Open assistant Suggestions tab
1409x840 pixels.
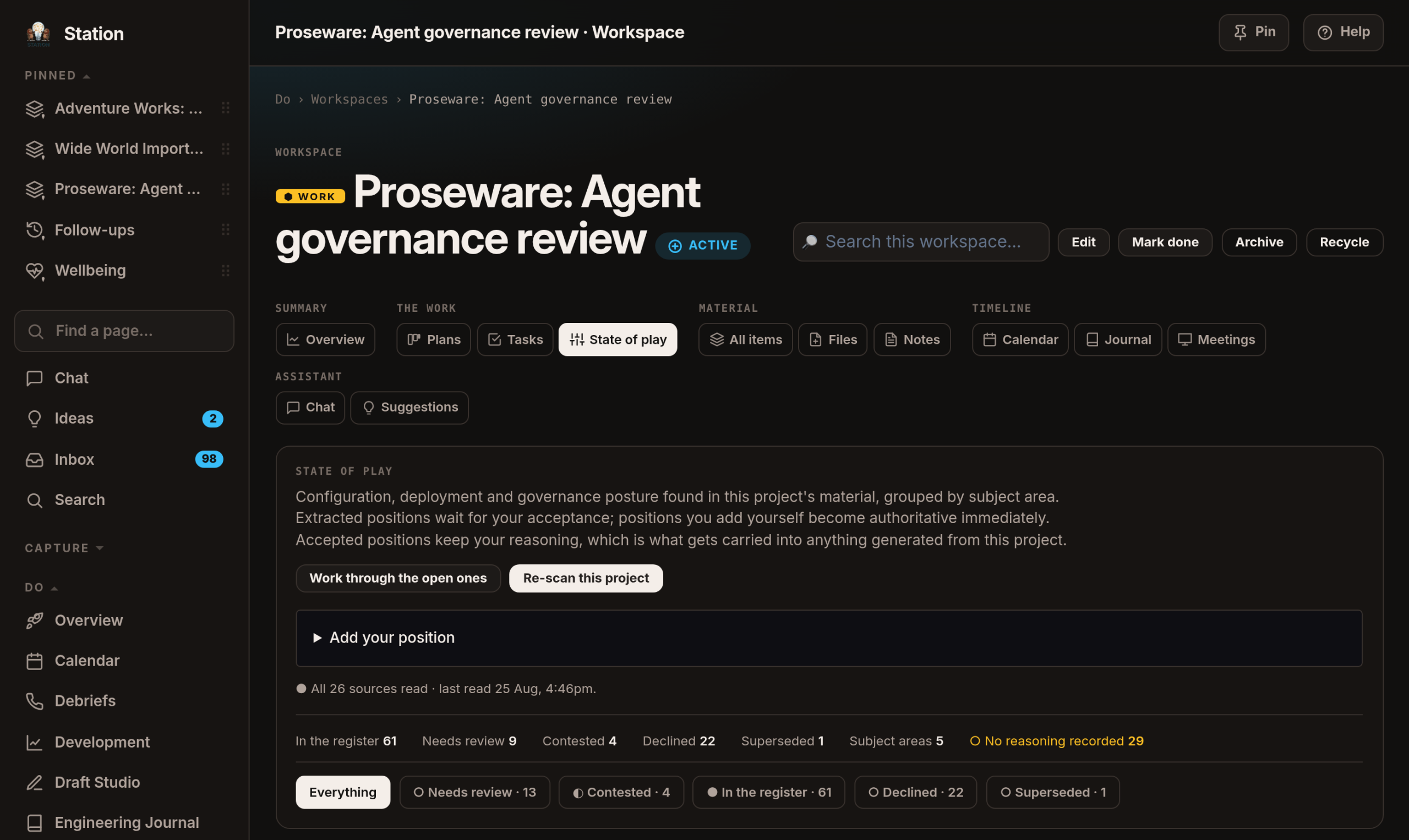pos(409,407)
